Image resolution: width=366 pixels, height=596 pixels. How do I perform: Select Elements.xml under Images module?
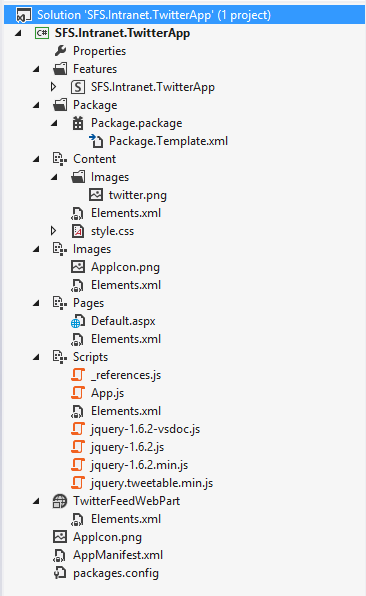(126, 285)
